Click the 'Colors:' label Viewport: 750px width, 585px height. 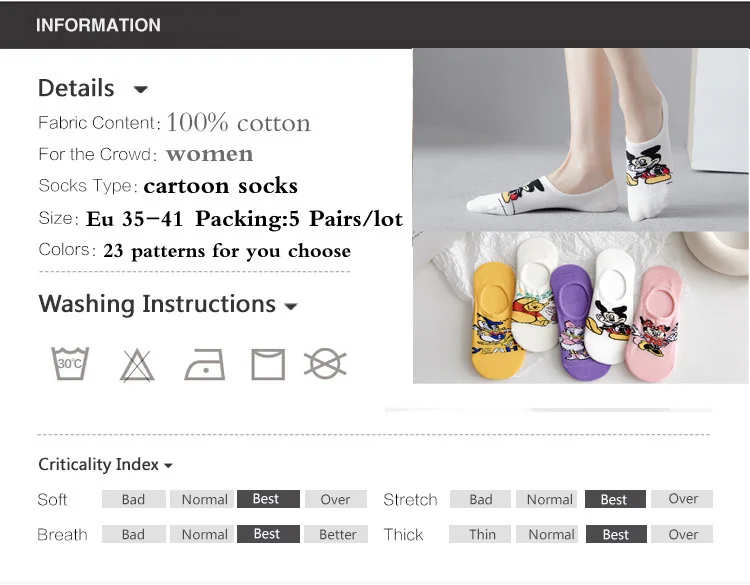click(67, 250)
